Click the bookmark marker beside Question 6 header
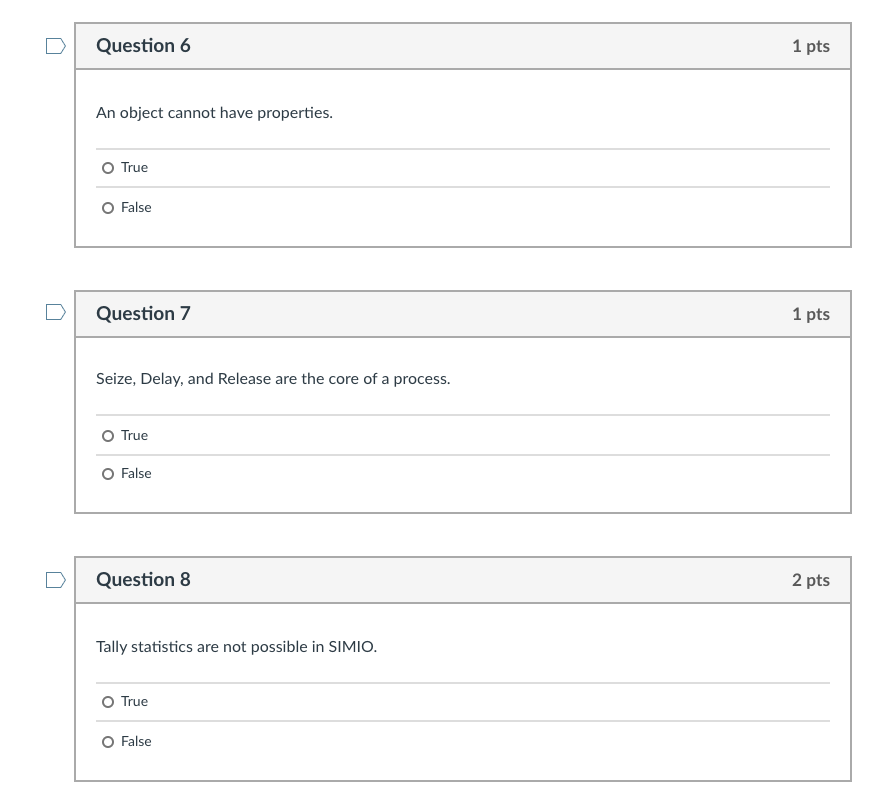 55,45
